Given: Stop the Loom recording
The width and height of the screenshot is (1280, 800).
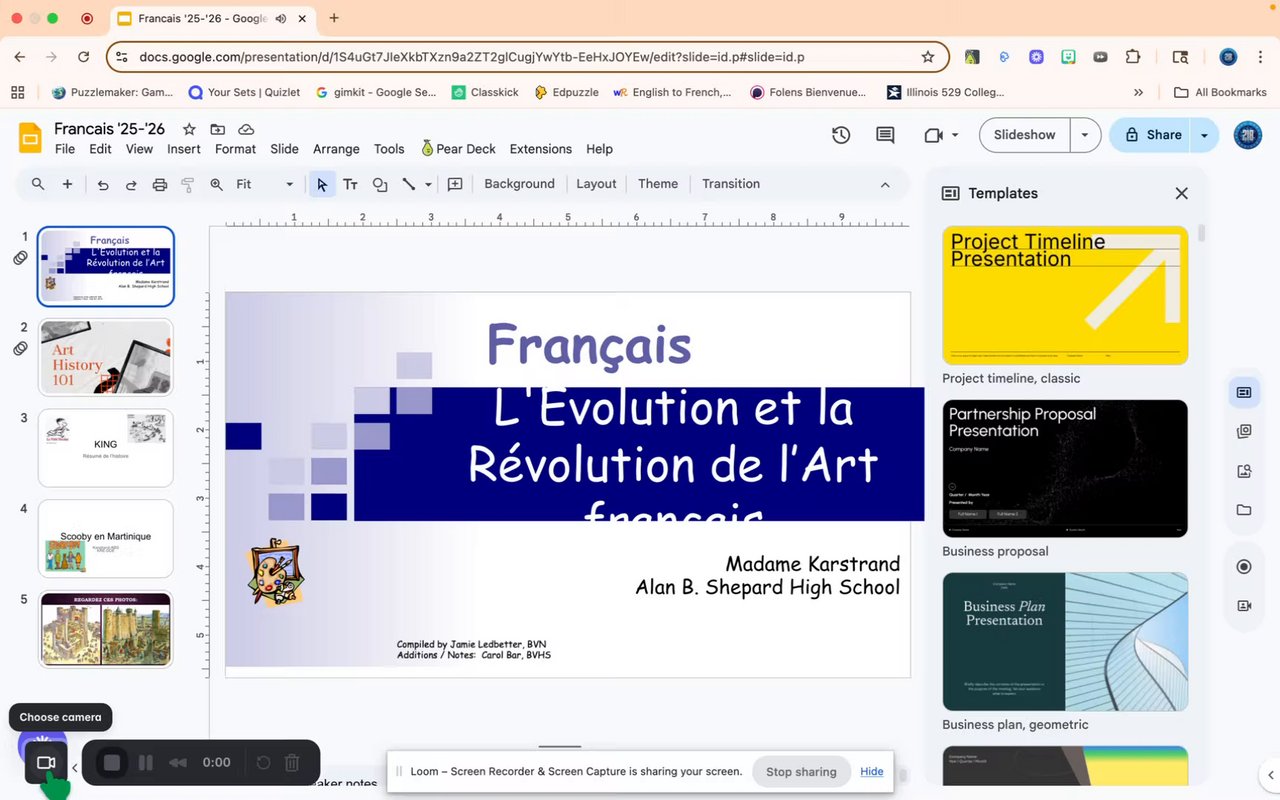Looking at the screenshot, I should [112, 763].
